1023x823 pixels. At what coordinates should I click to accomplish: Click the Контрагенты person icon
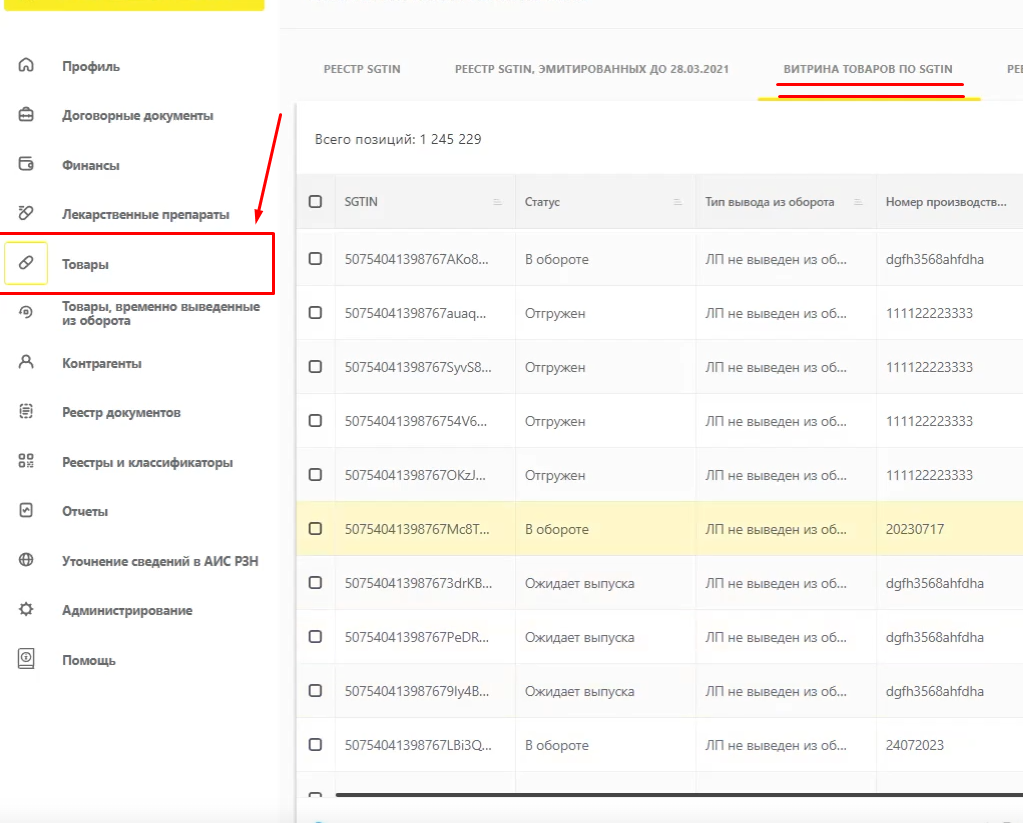click(x=26, y=363)
